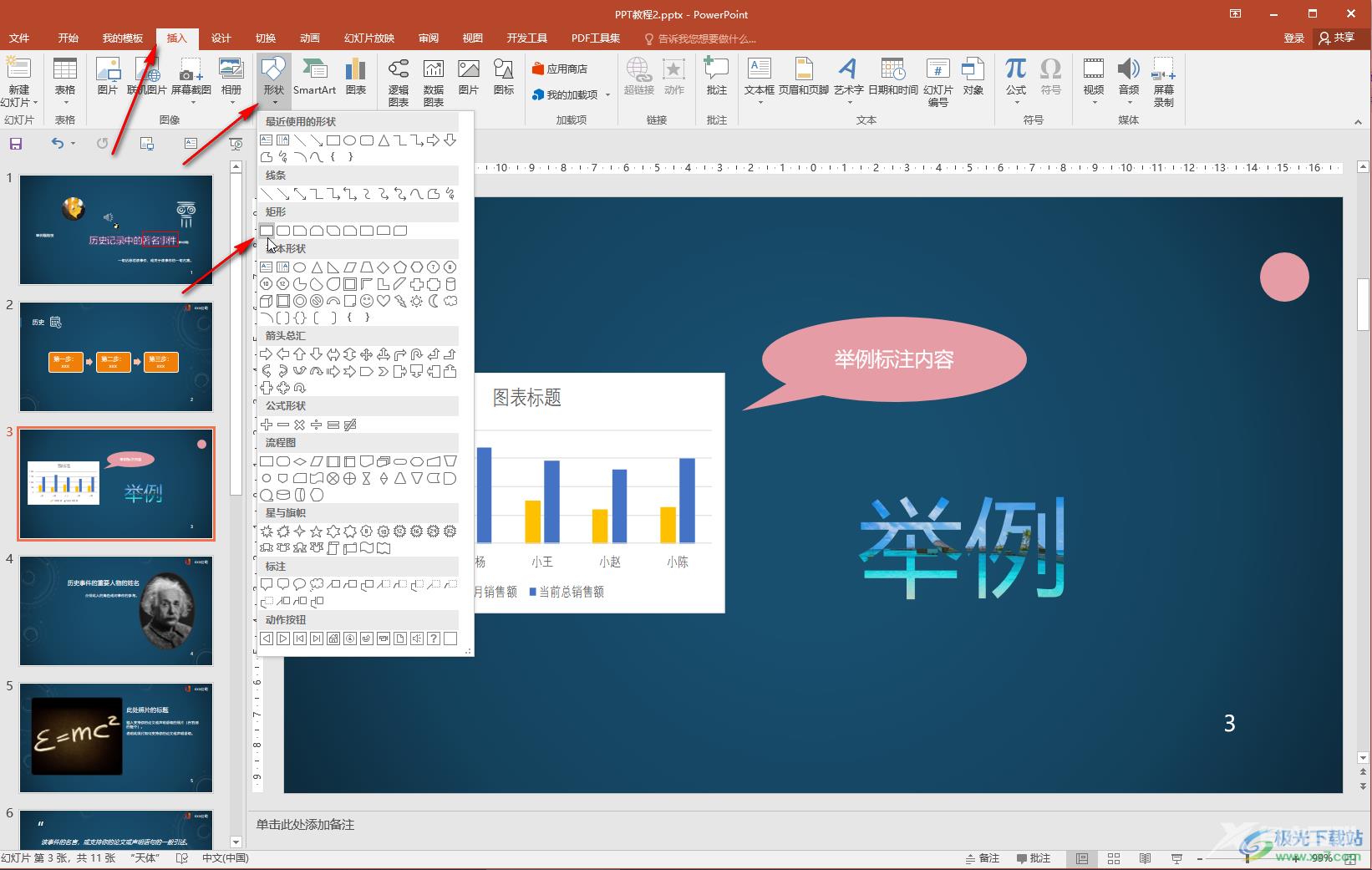The image size is (1372, 870).
Task: Insert the cylinder (can) shape
Action: pos(450,284)
